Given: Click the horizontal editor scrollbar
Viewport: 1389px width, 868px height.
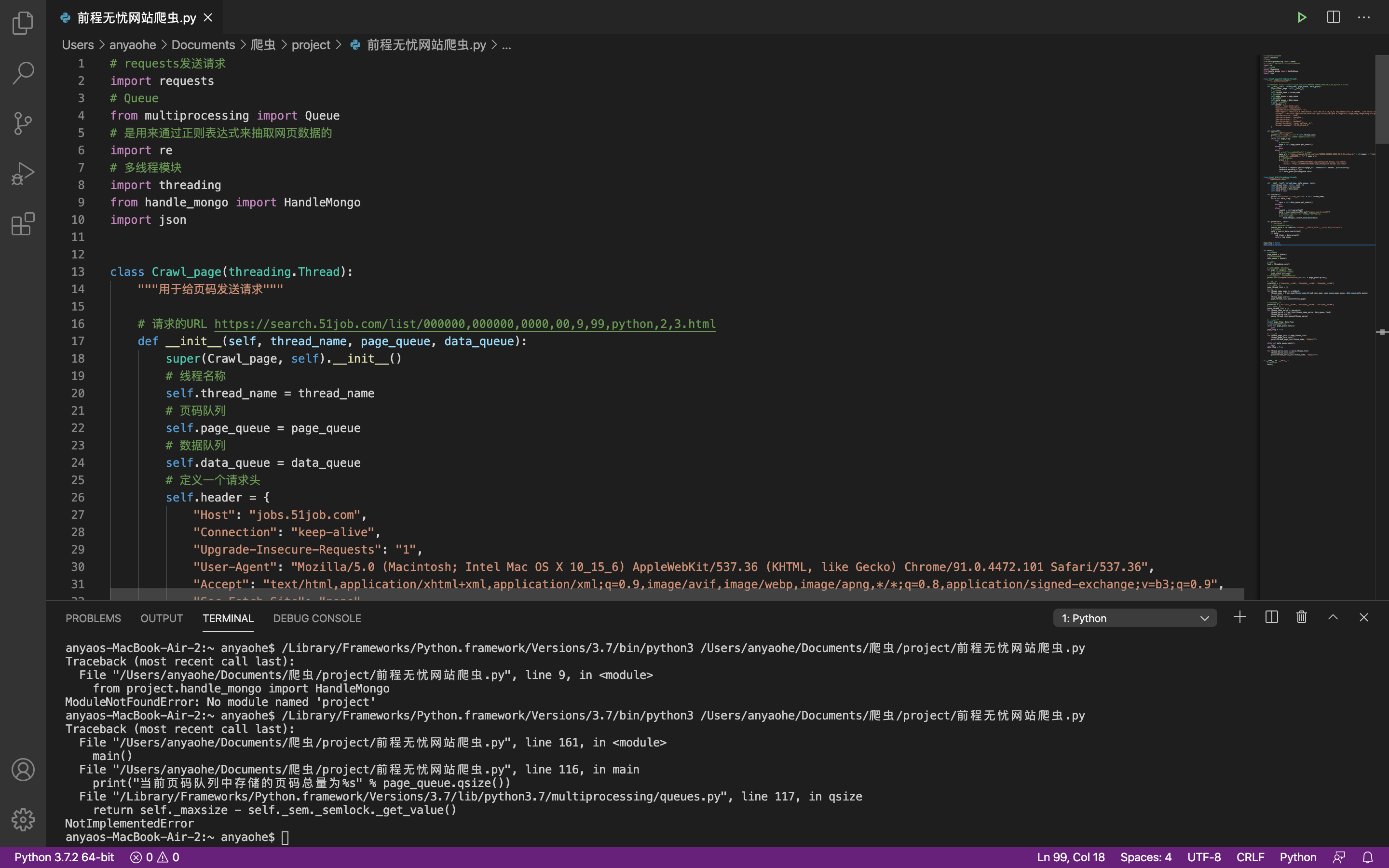Looking at the screenshot, I should 677,594.
